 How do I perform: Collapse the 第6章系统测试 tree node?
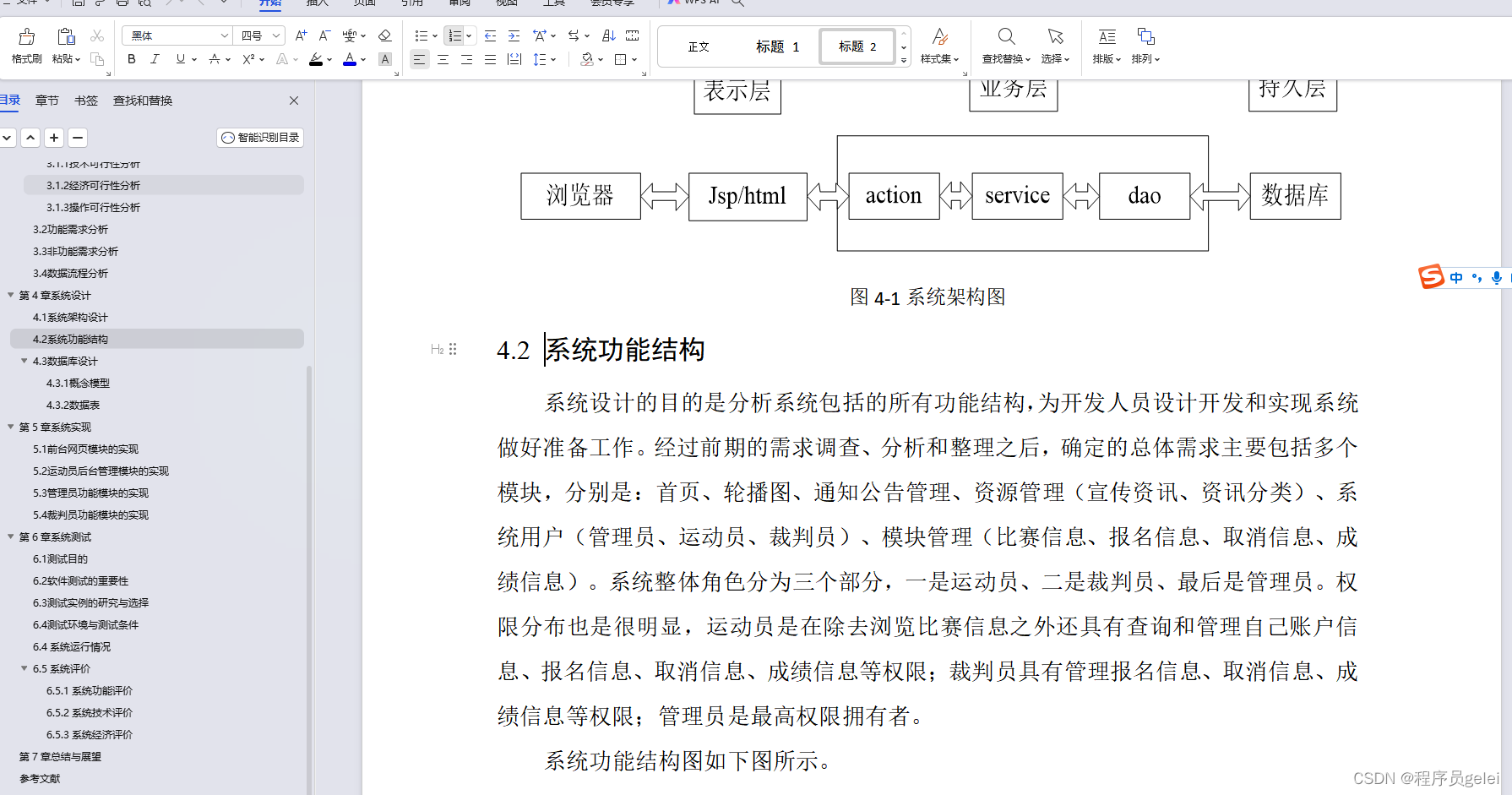pos(11,536)
